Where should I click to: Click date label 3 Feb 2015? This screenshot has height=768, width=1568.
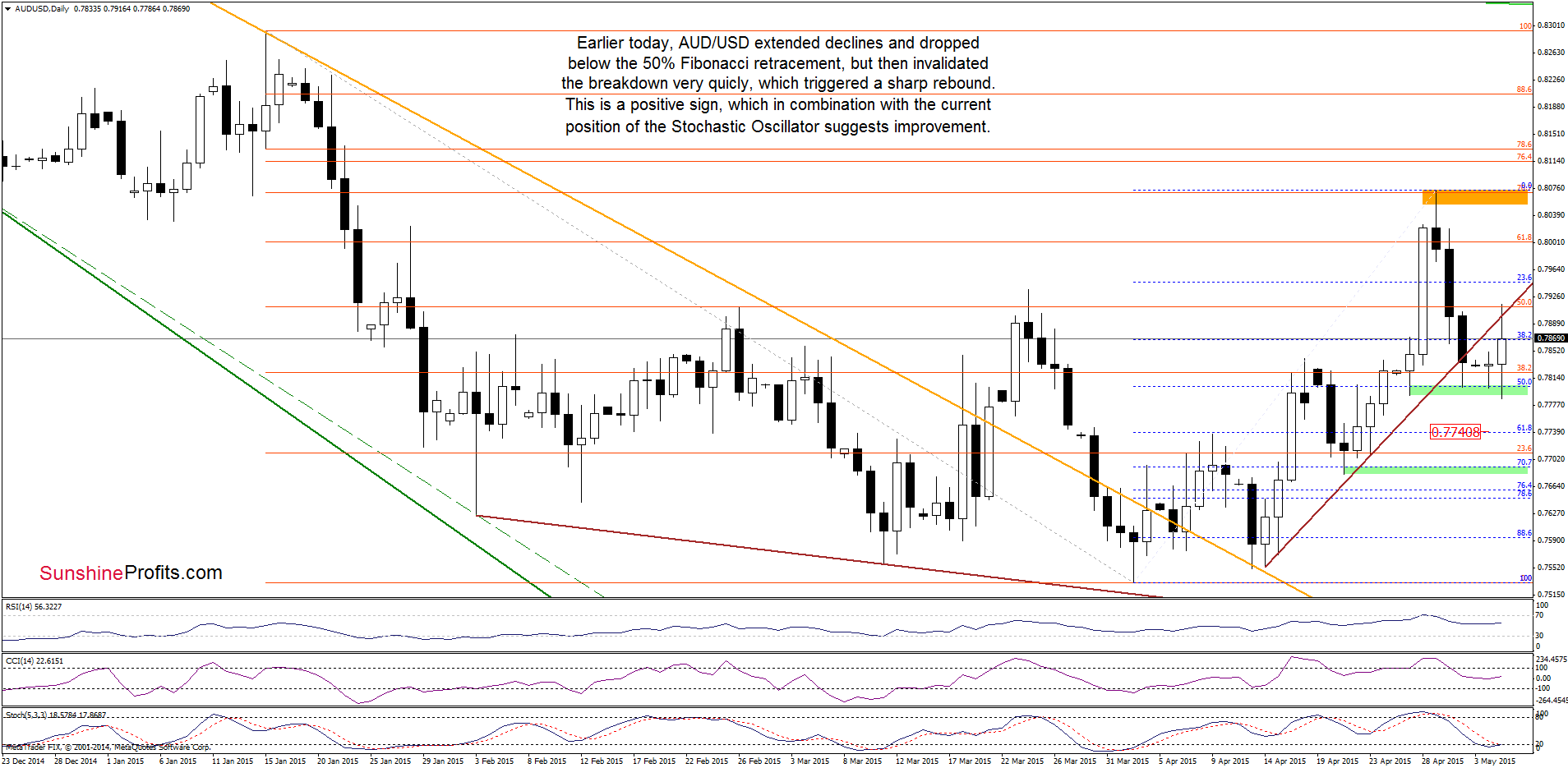pyautogui.click(x=494, y=761)
